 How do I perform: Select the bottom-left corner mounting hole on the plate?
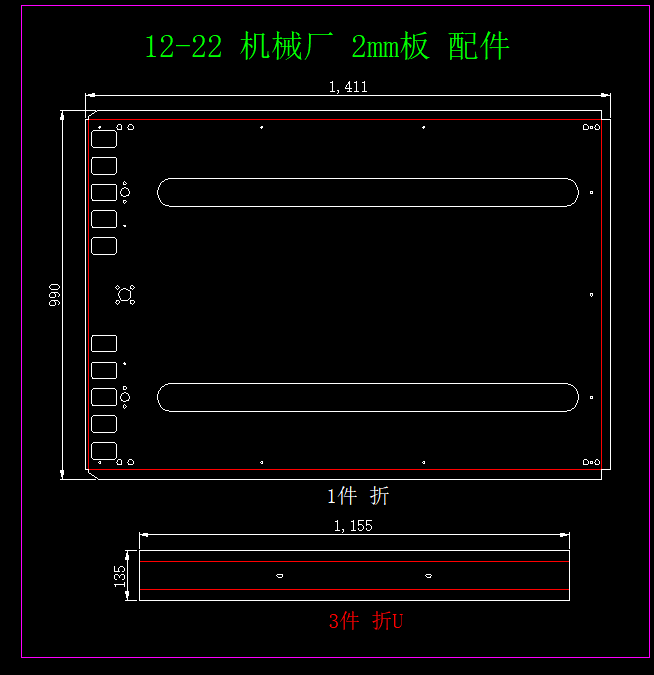(100, 463)
